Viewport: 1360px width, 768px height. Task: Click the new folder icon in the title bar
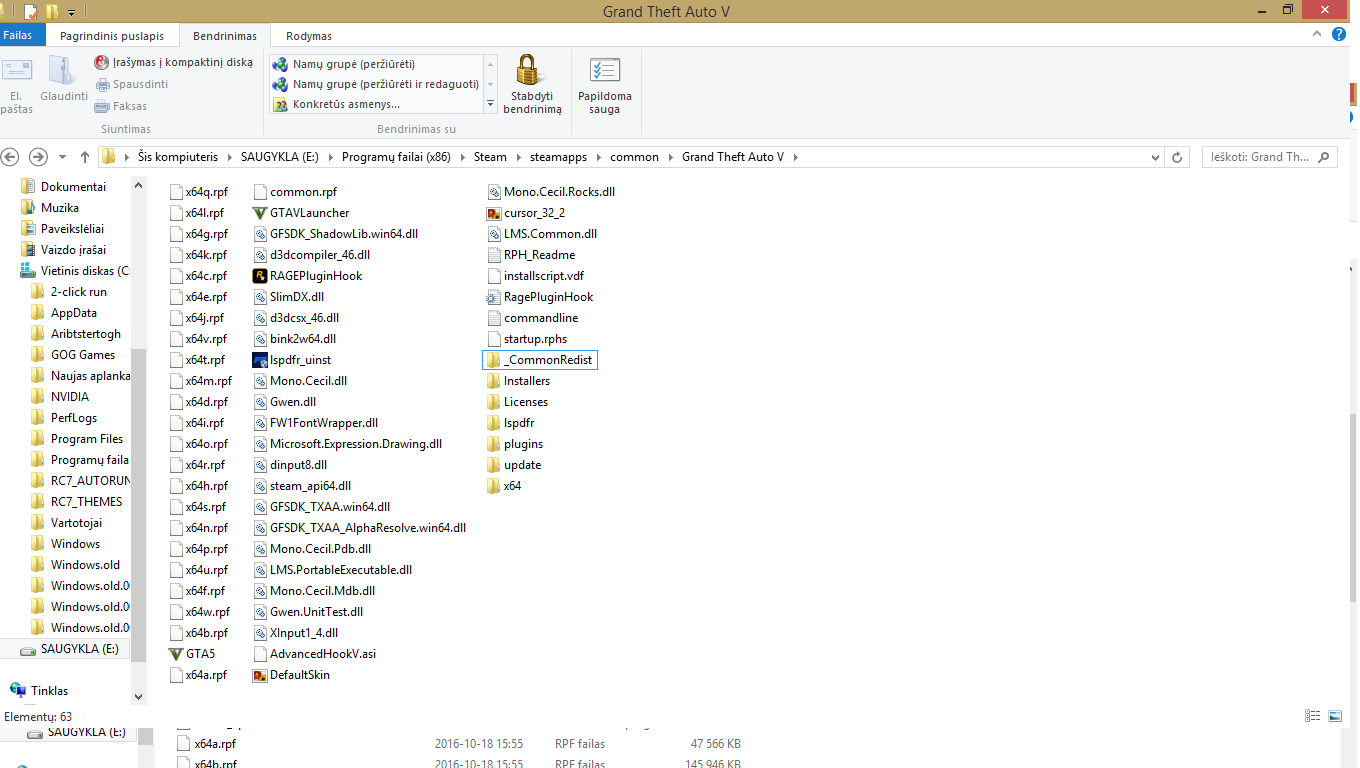click(x=52, y=12)
